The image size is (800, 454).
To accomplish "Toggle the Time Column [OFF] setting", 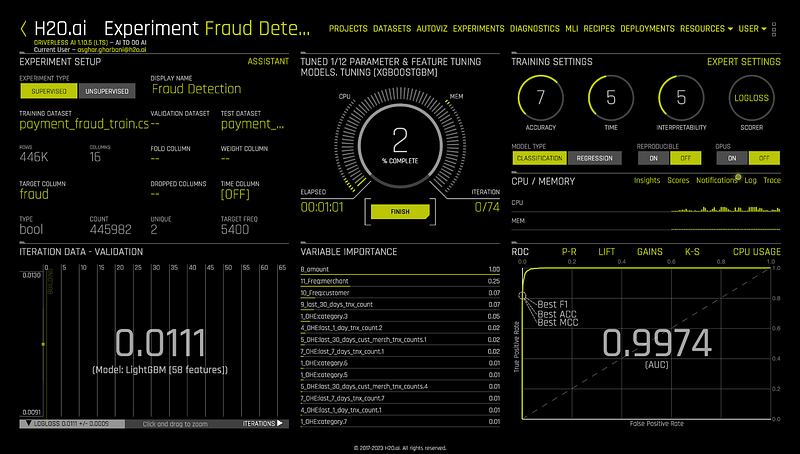I will tap(235, 194).
